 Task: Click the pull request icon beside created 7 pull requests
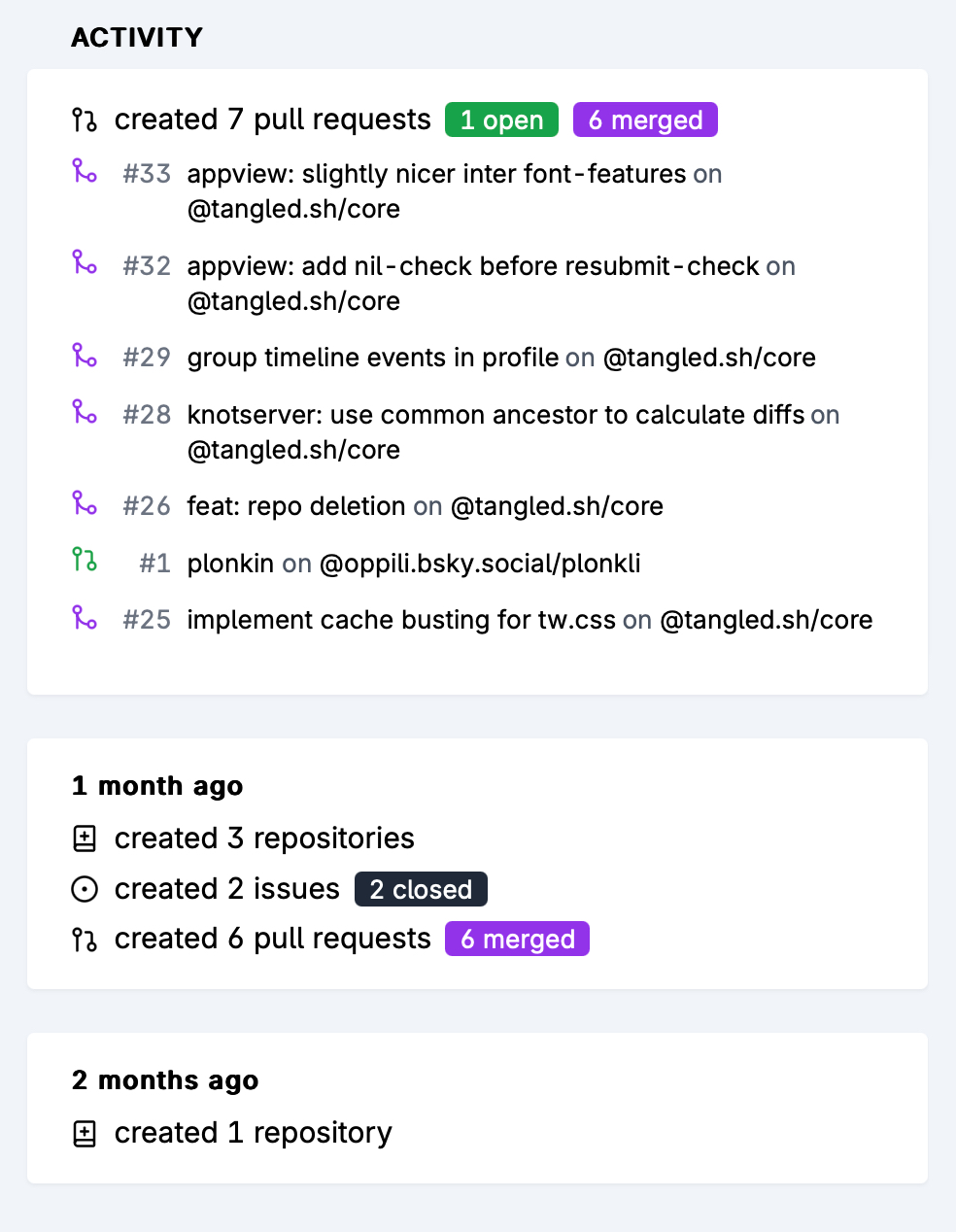pos(85,120)
